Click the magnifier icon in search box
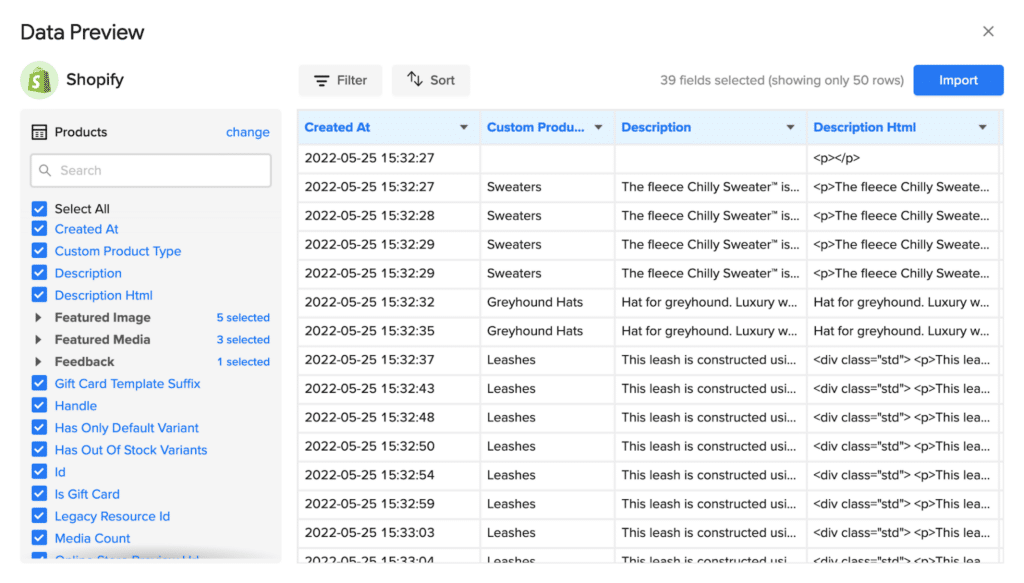Image resolution: width=1024 pixels, height=583 pixels. click(x=45, y=171)
